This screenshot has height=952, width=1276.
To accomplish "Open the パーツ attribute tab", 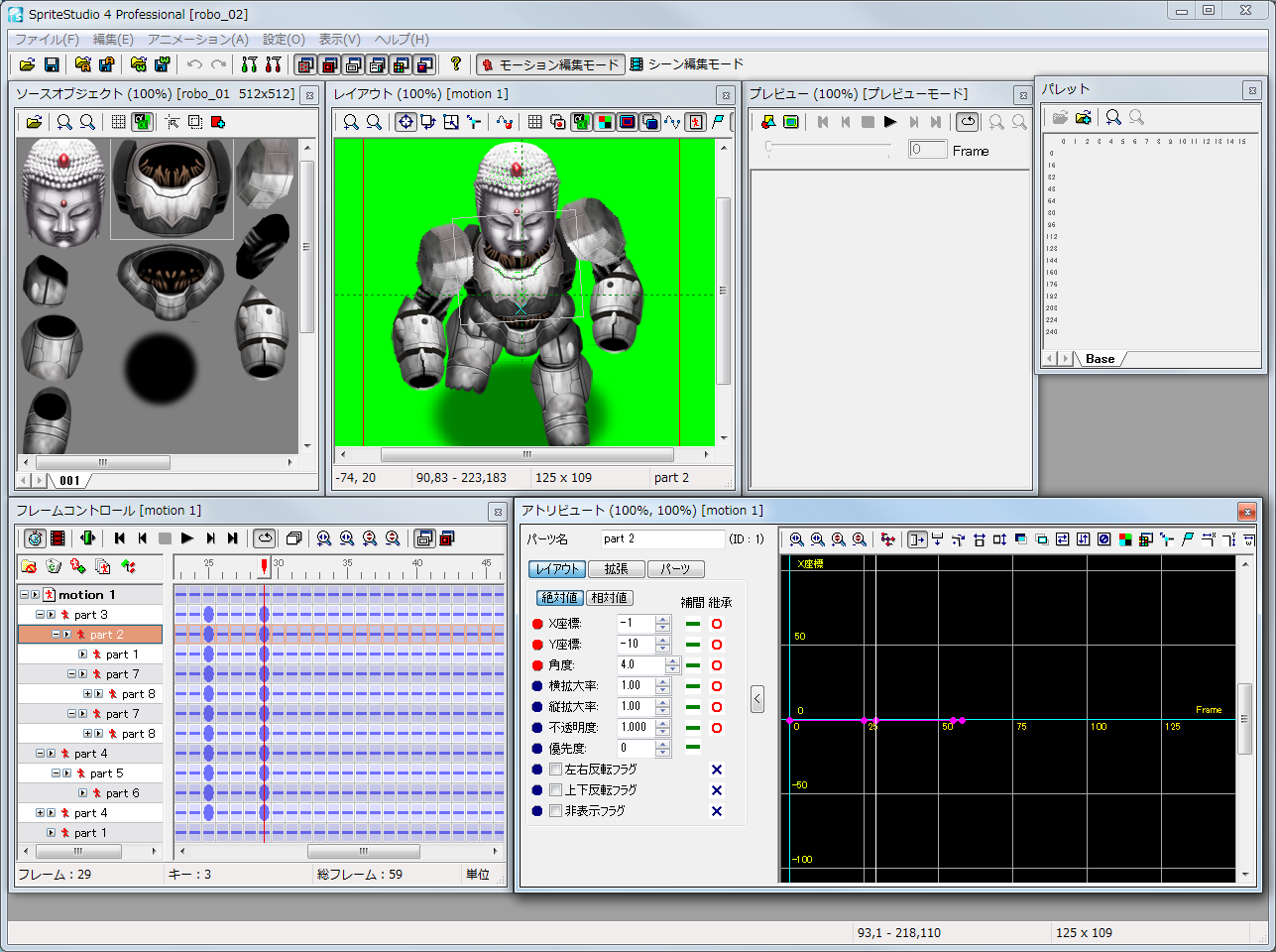I will [x=675, y=569].
